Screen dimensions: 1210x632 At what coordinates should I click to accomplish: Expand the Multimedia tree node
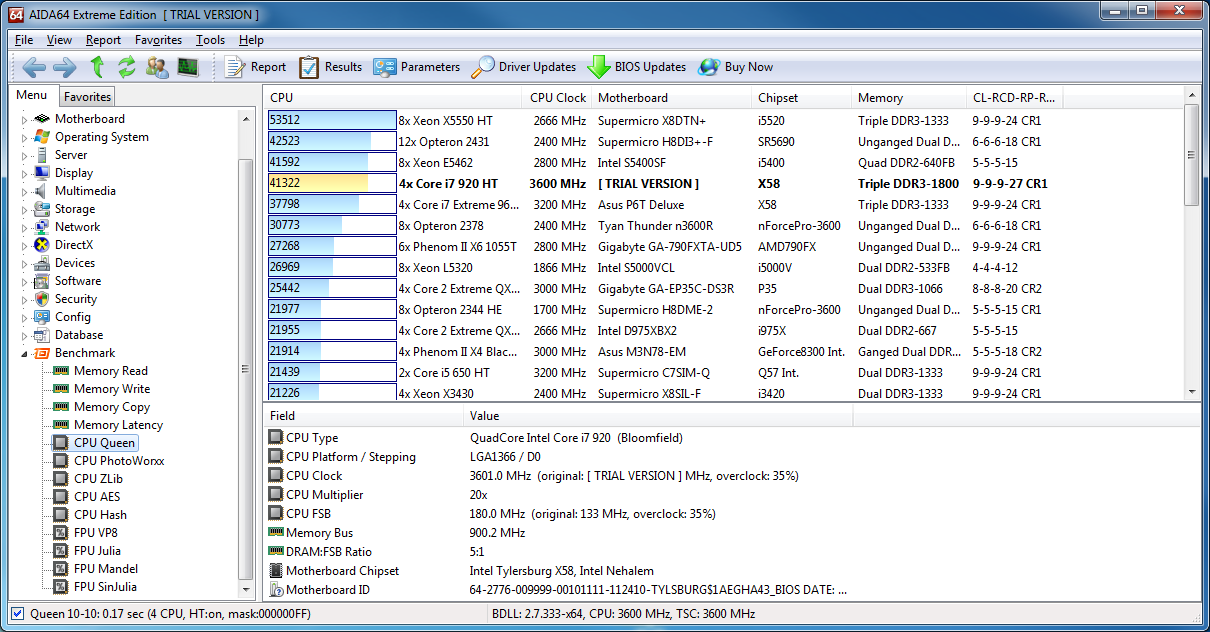pos(25,191)
